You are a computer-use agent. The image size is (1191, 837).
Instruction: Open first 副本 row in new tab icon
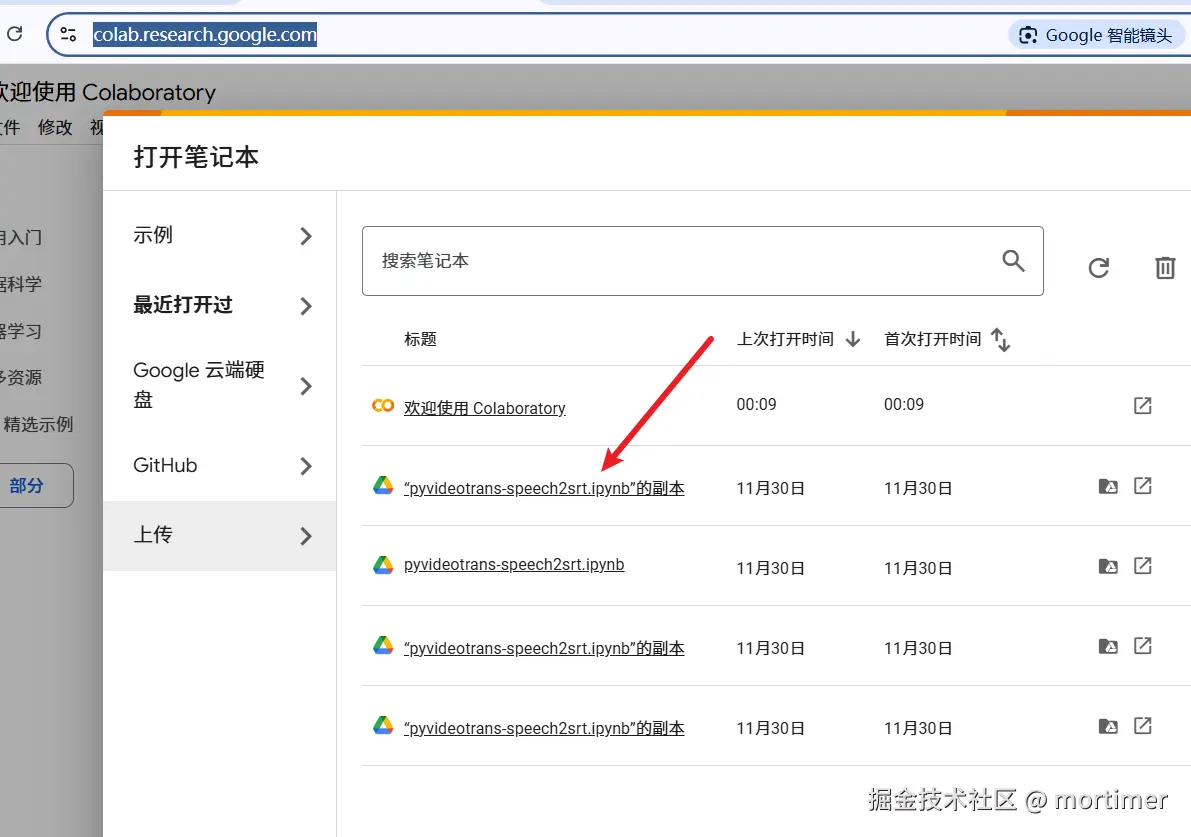coord(1142,485)
